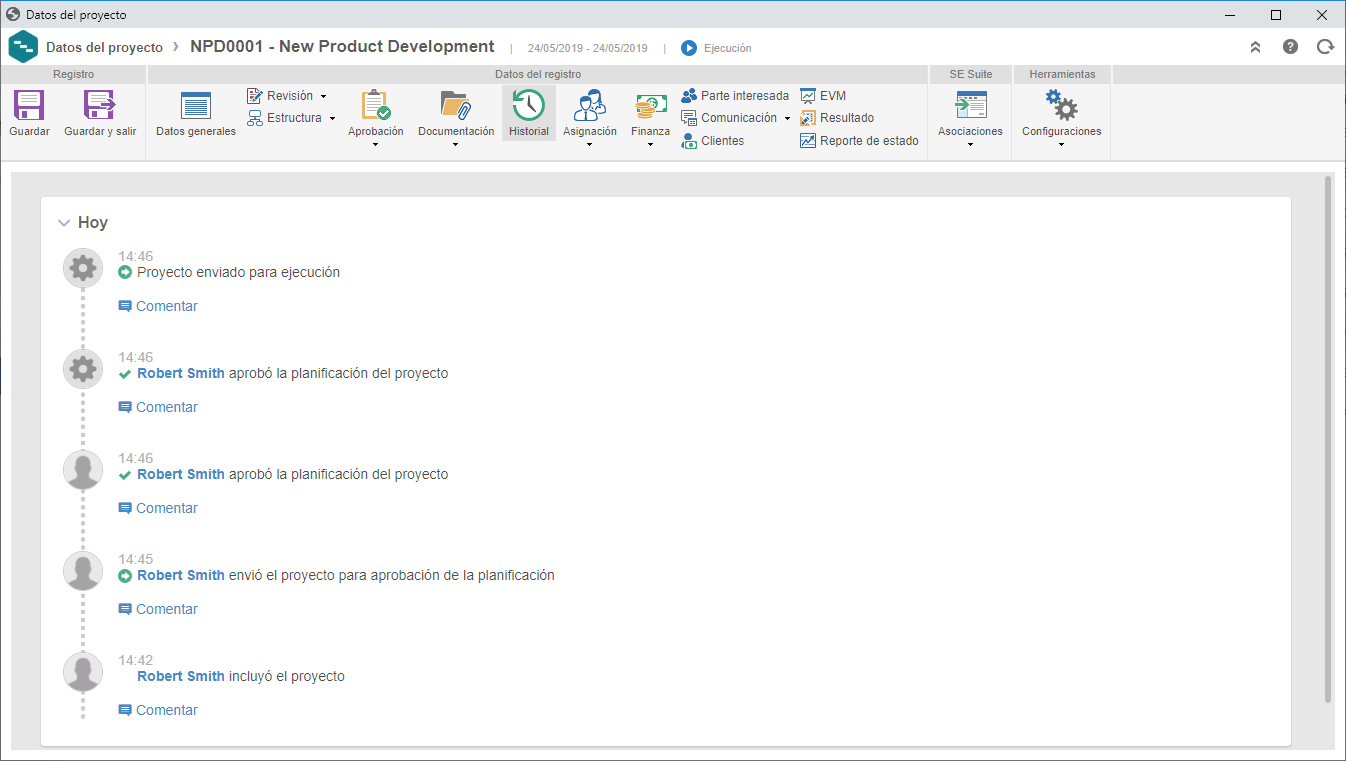Open the Revisión dropdown arrow
Image resolution: width=1346 pixels, height=761 pixels.
pos(323,97)
